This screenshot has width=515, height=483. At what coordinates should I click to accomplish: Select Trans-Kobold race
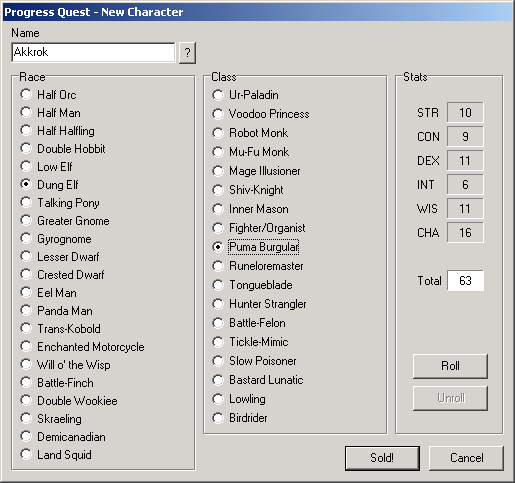tap(60, 329)
